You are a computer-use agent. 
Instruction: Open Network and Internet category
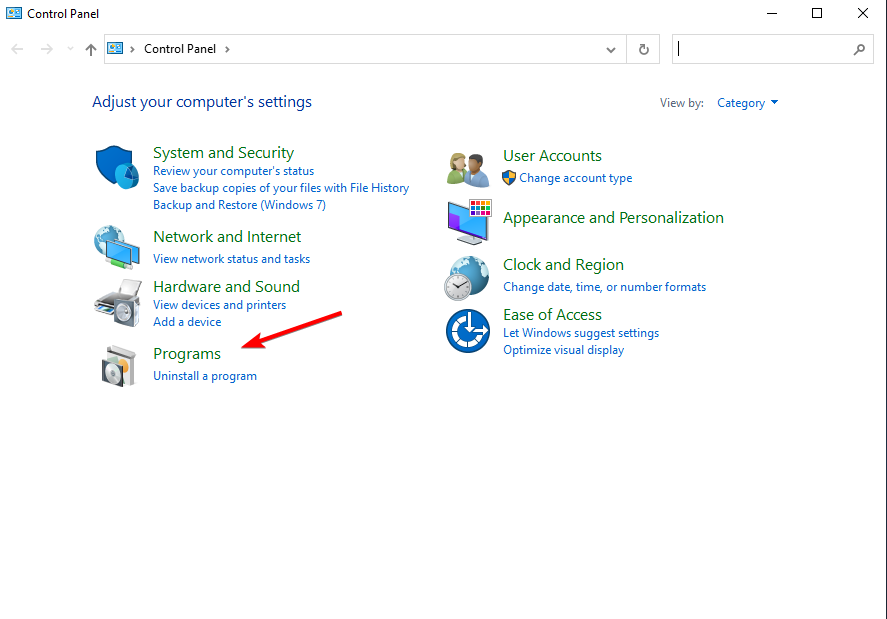click(x=227, y=237)
